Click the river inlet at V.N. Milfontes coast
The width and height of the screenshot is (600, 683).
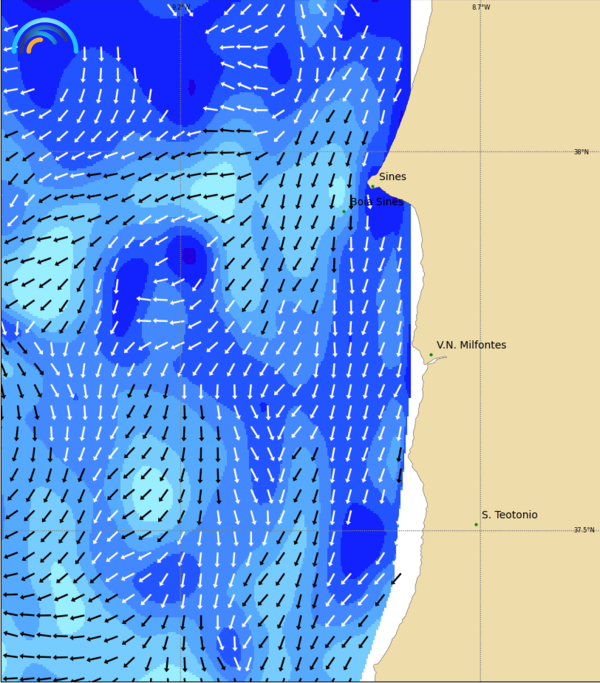435,361
